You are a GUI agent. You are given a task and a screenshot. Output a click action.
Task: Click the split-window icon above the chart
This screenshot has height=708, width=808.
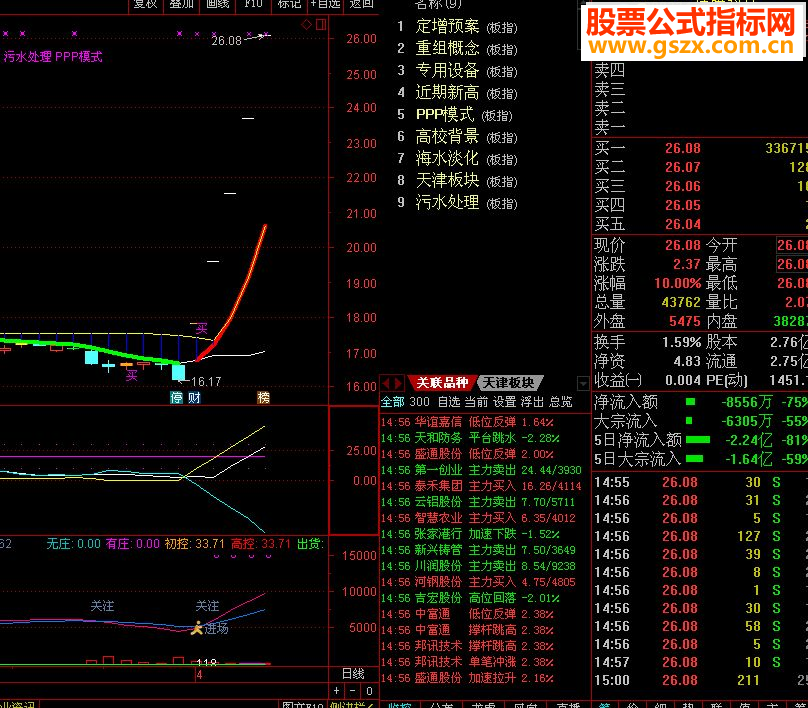tap(321, 24)
